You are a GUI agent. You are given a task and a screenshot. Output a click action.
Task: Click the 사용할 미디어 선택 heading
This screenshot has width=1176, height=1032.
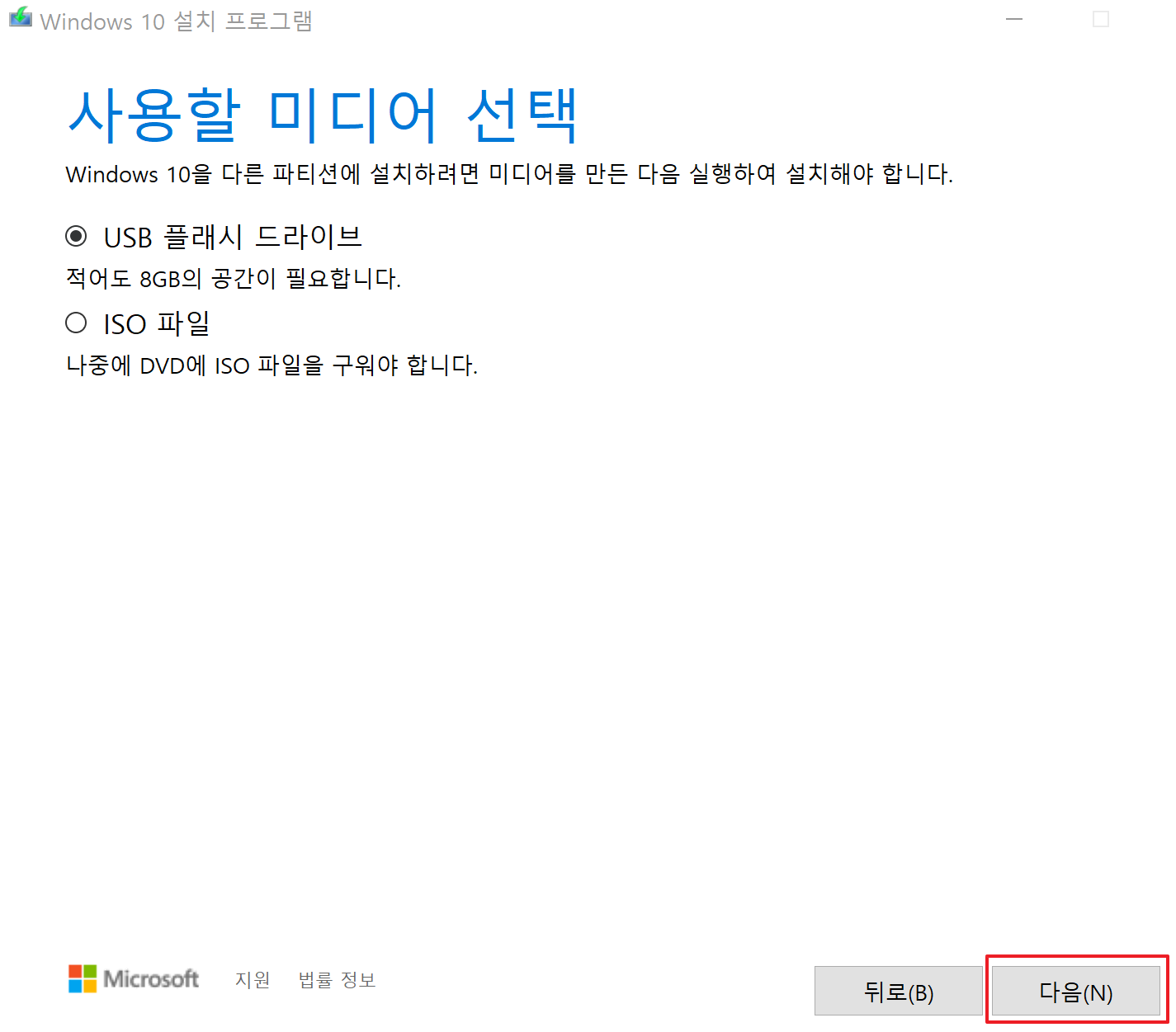324,114
